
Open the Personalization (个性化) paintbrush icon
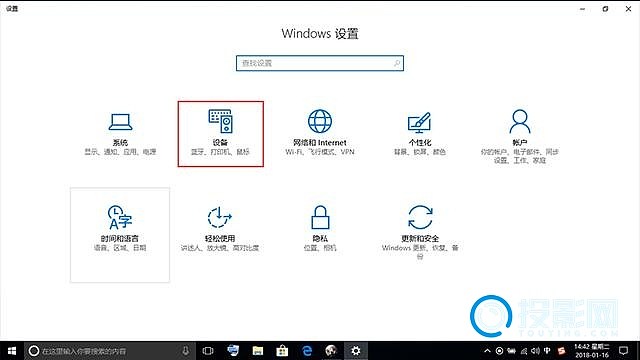tap(420, 122)
